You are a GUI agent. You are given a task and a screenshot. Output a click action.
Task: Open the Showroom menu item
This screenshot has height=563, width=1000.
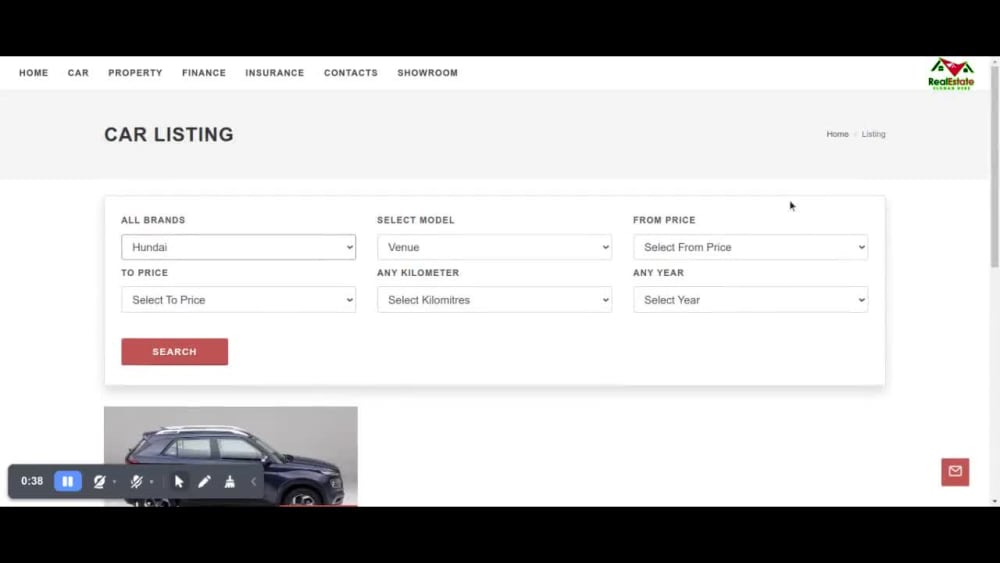pos(428,73)
